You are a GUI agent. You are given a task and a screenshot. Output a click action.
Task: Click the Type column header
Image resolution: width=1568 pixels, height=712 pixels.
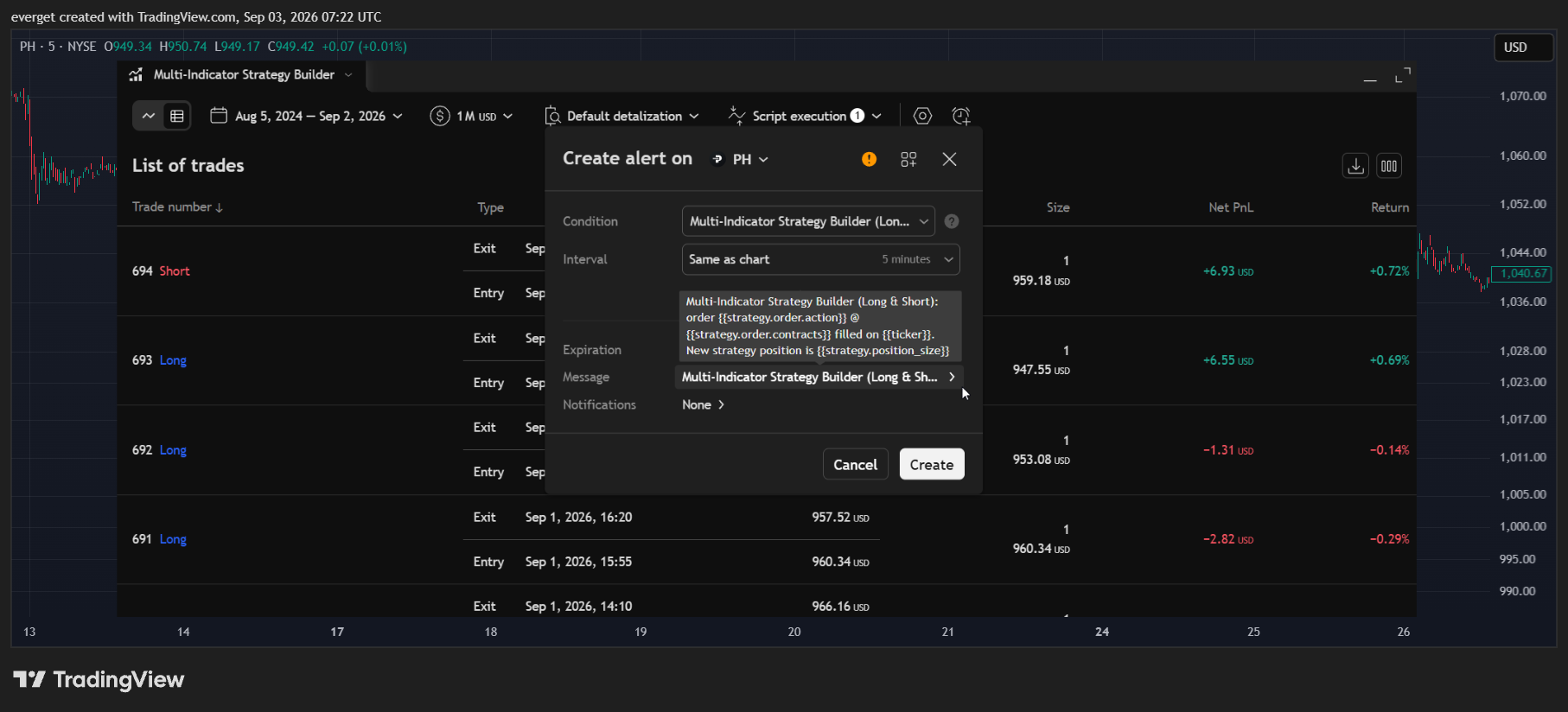point(490,207)
